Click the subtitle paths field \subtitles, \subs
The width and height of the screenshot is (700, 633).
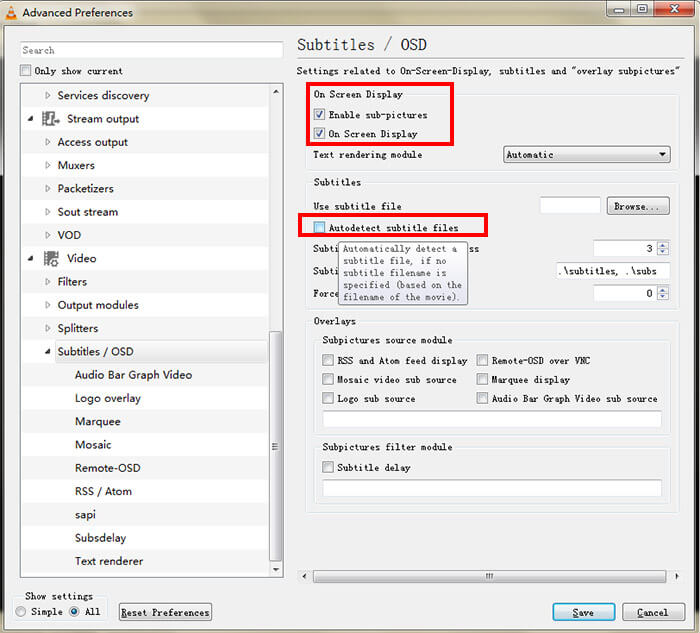pyautogui.click(x=613, y=271)
